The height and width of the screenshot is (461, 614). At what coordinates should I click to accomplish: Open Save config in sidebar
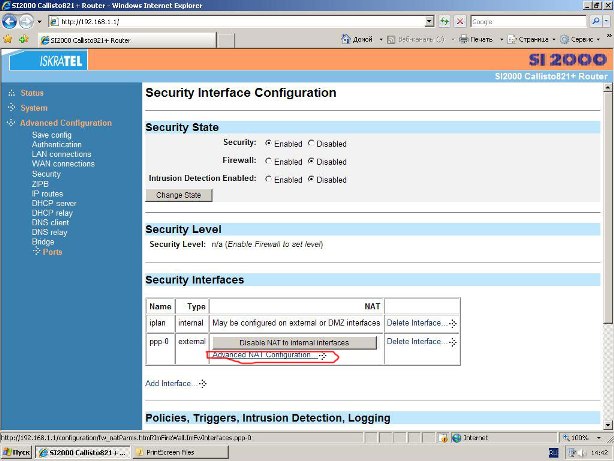[x=52, y=135]
